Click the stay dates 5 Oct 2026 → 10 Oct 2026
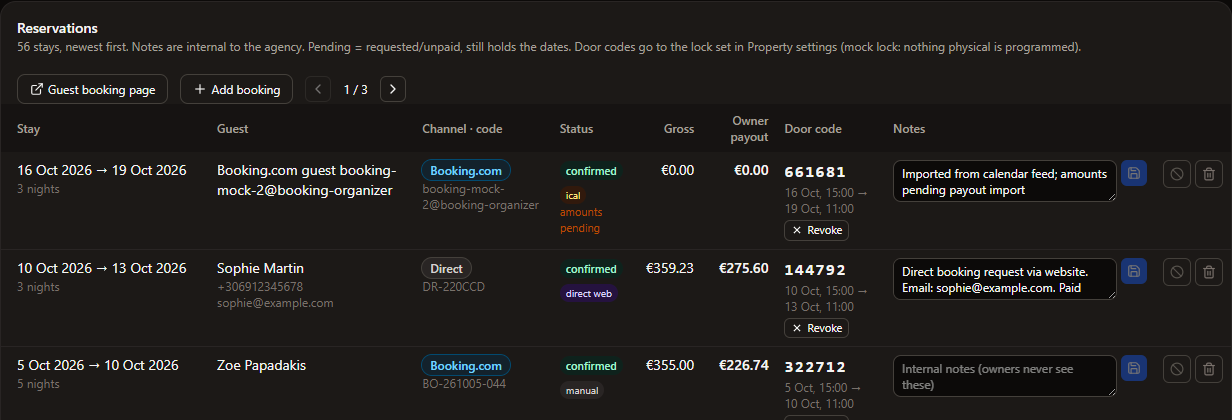This screenshot has width=1232, height=420. pos(98,365)
